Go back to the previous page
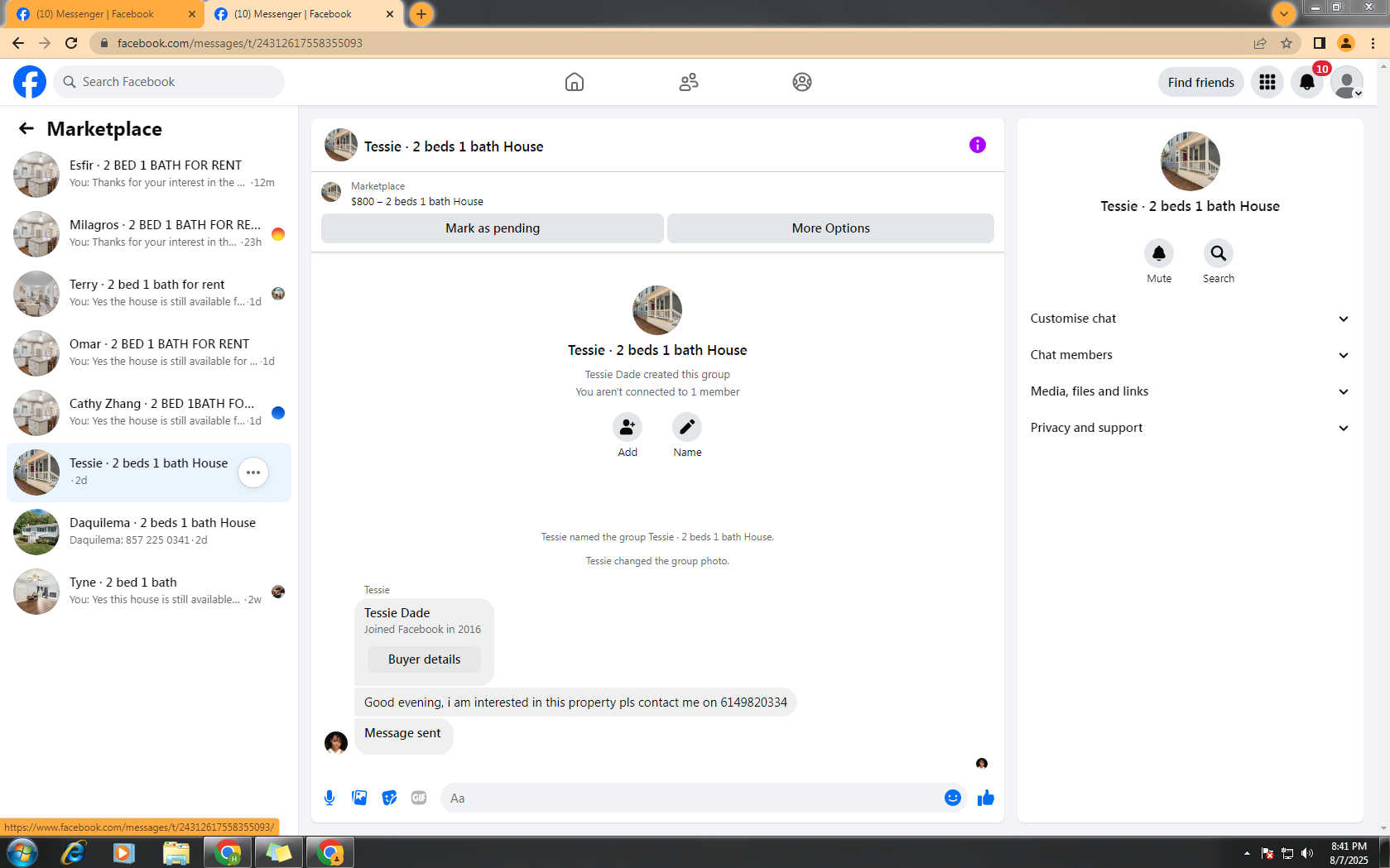The height and width of the screenshot is (868, 1390). (x=18, y=43)
